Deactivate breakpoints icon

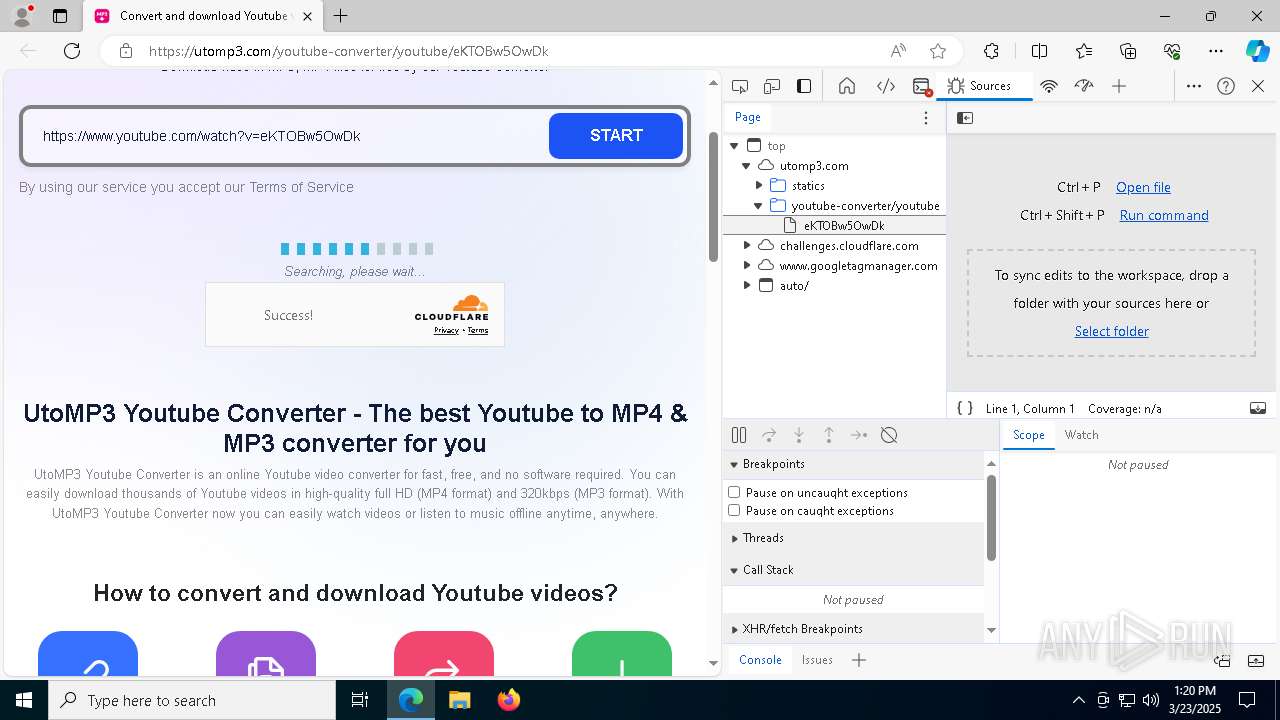point(889,435)
